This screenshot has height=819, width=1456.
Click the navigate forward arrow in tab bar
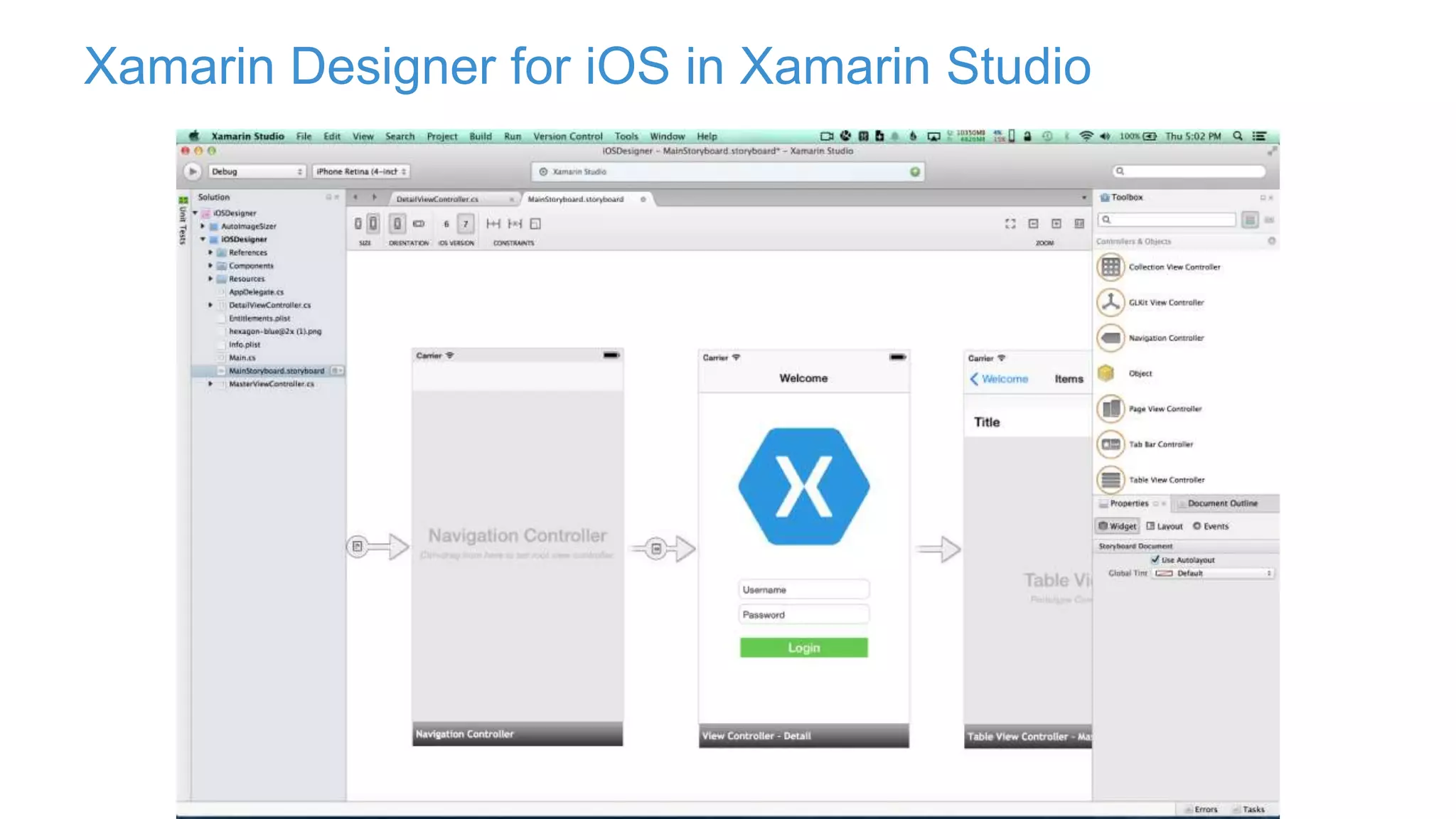coord(374,198)
